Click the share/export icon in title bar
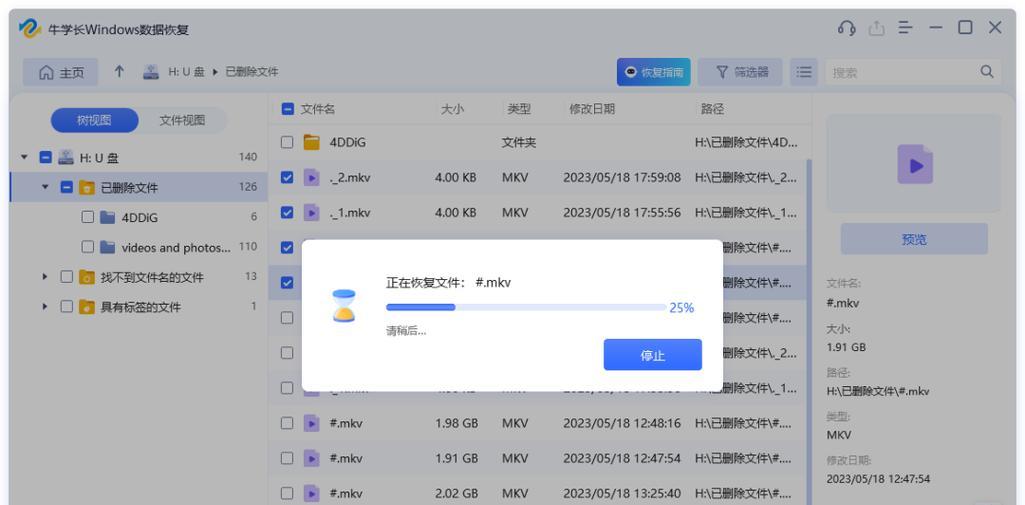 click(x=876, y=28)
